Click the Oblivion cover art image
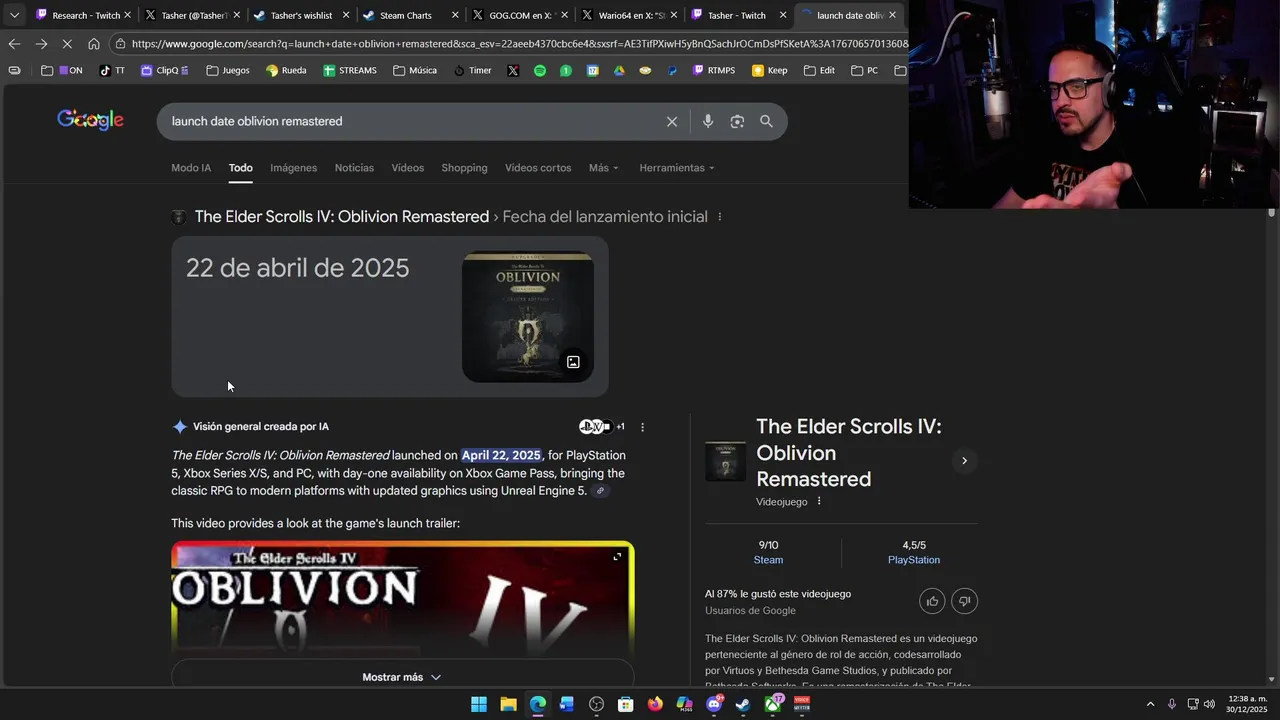The height and width of the screenshot is (720, 1280). pyautogui.click(x=528, y=316)
